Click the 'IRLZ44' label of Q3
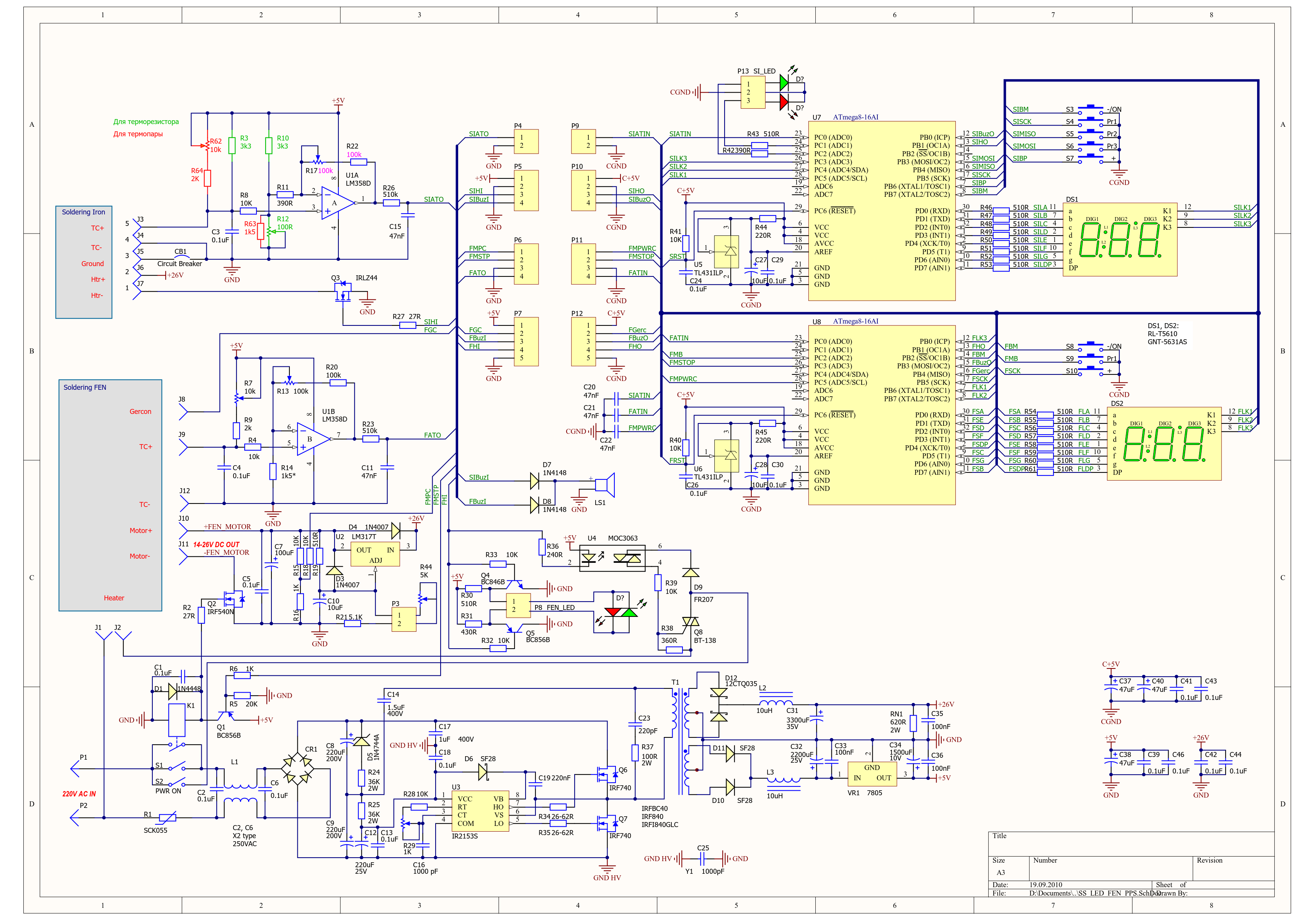 366,278
